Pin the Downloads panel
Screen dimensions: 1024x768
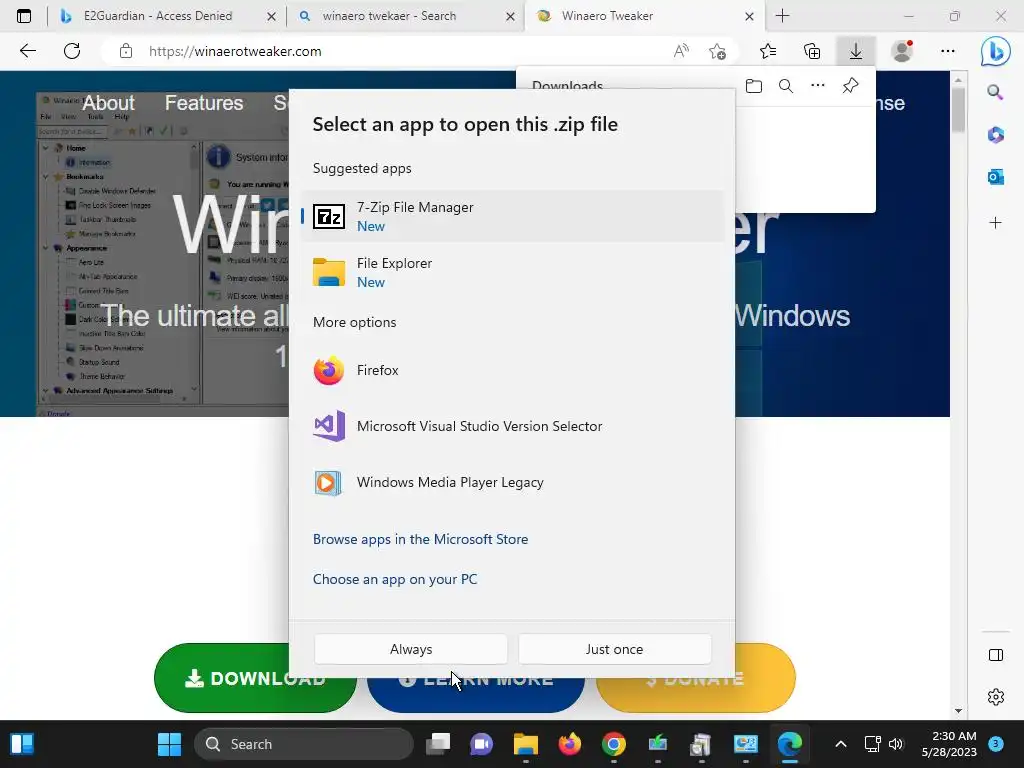pyautogui.click(x=850, y=86)
